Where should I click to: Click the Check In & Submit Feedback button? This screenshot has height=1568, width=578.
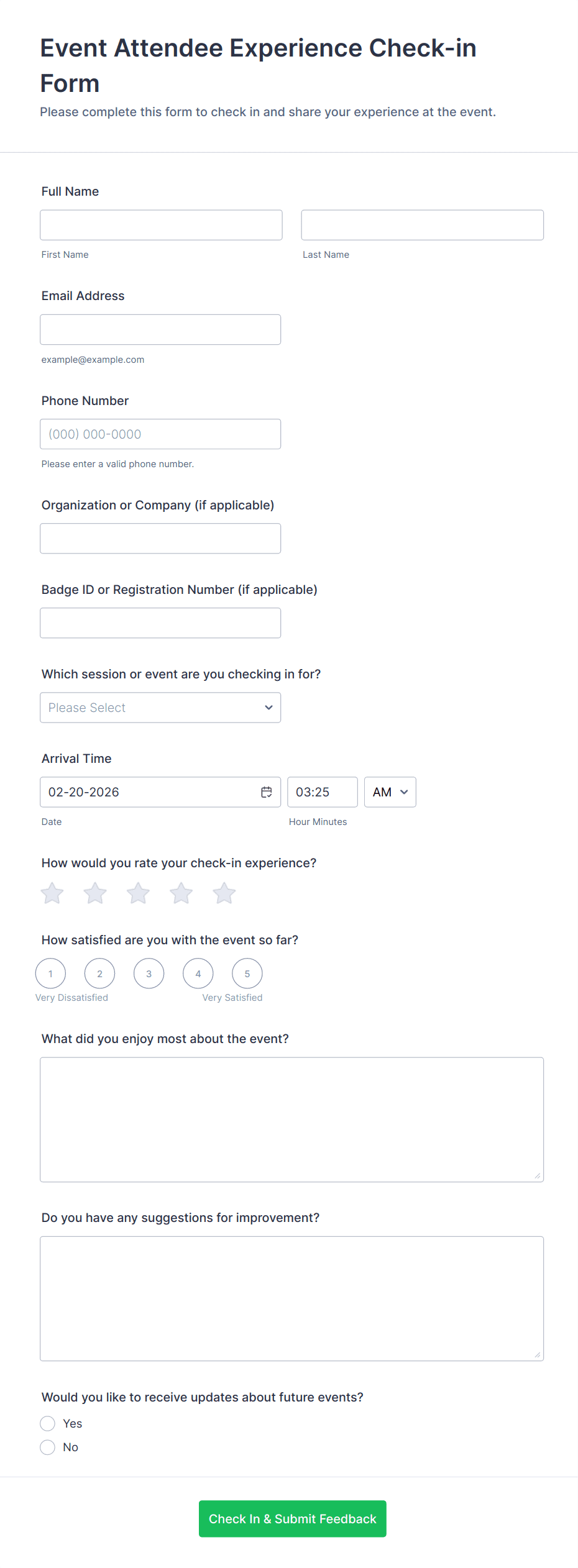click(292, 1518)
